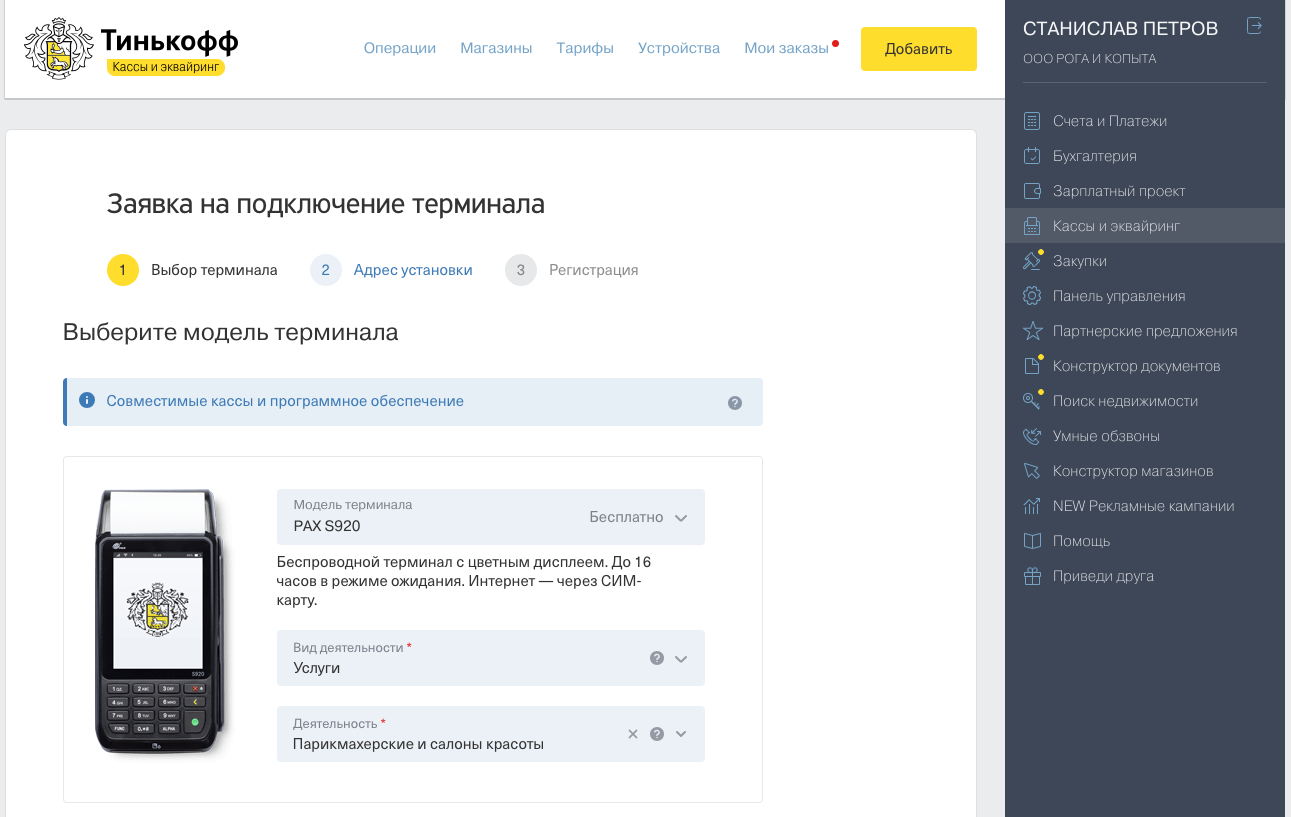Image resolution: width=1291 pixels, height=817 pixels.
Task: Click the help question mark on the banner
Action: (x=735, y=402)
